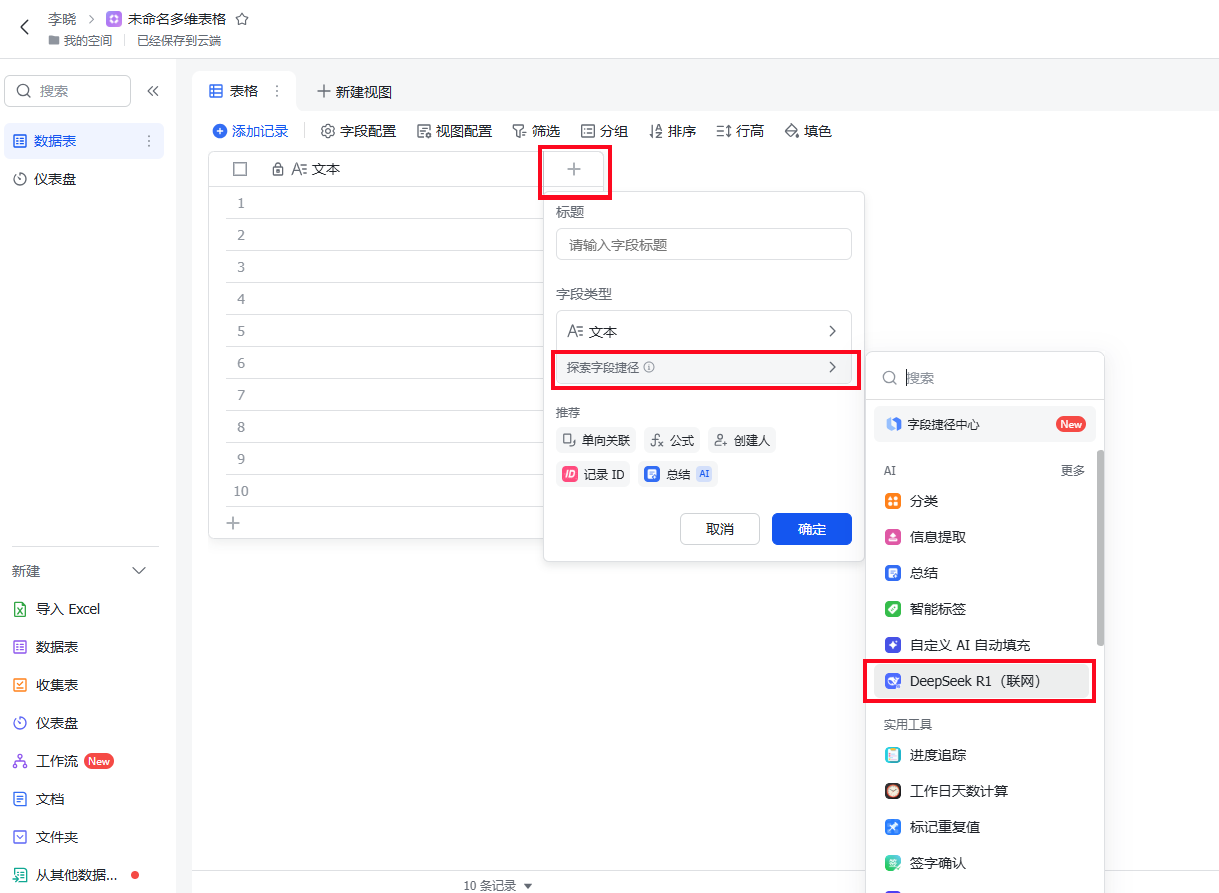Click the back arrow icon
The height and width of the screenshot is (893, 1219).
[25, 28]
